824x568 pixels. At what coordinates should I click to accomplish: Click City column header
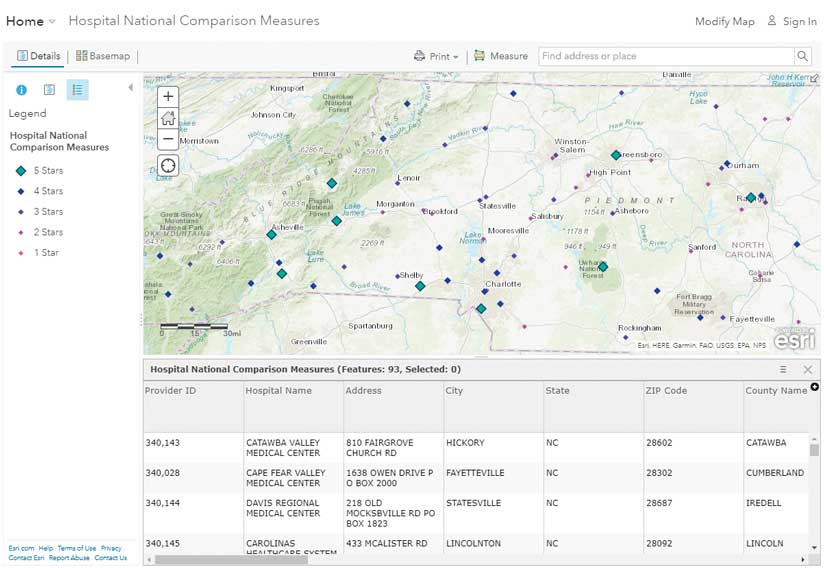coord(493,407)
